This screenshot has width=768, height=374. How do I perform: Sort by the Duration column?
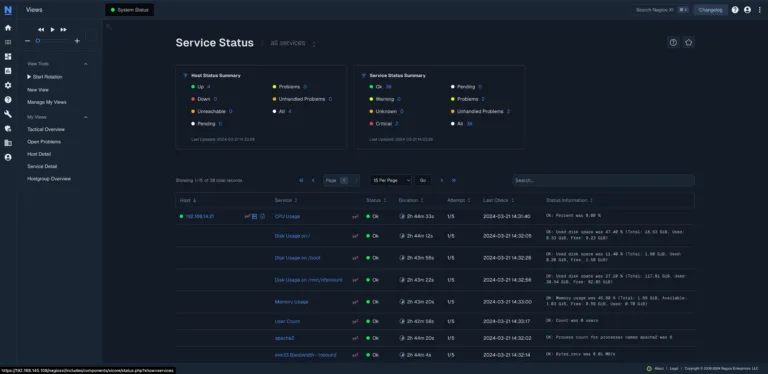click(411, 201)
